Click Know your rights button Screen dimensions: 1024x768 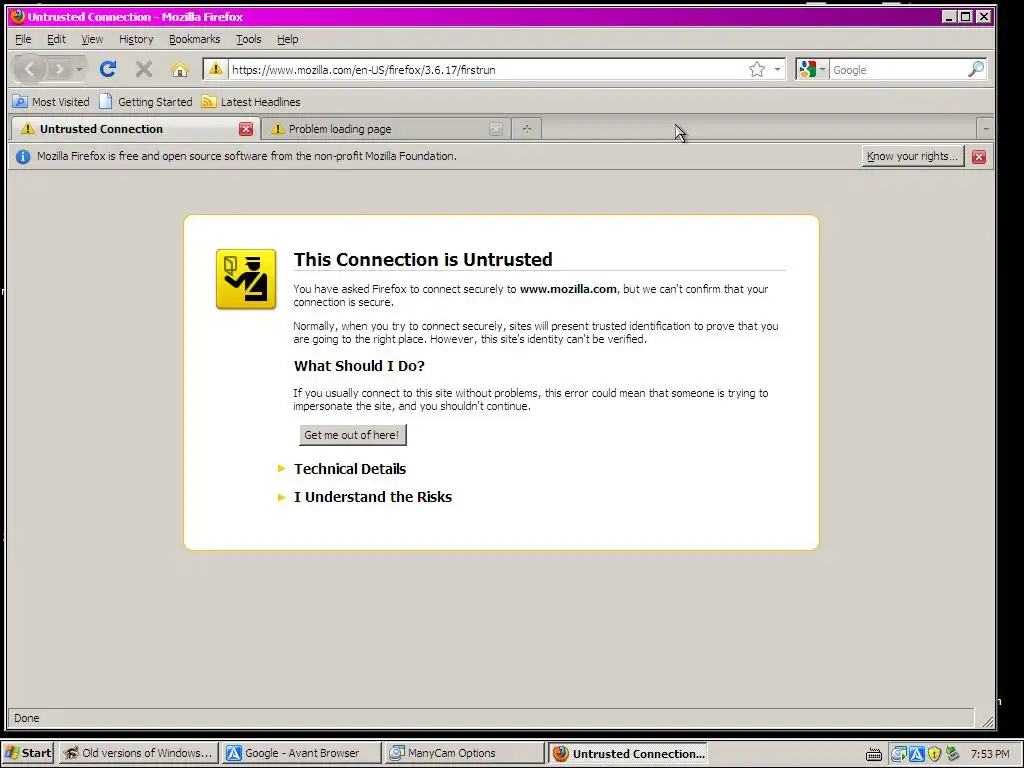pos(912,156)
